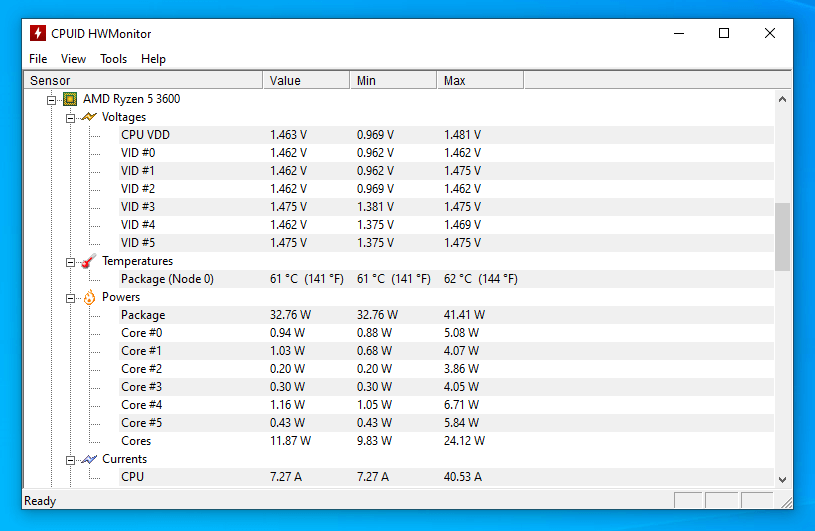Select the Core #2 power row
The image size is (815, 531).
(446, 369)
